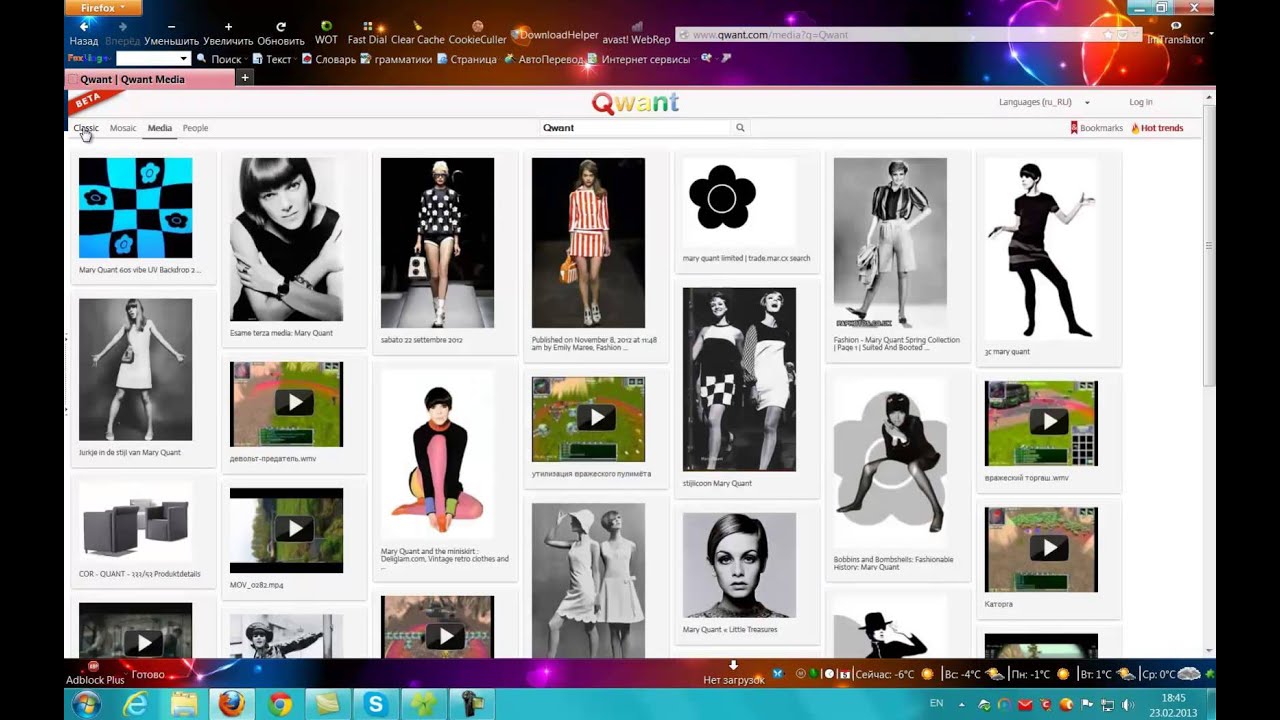Open the WOT extension button

(x=326, y=33)
